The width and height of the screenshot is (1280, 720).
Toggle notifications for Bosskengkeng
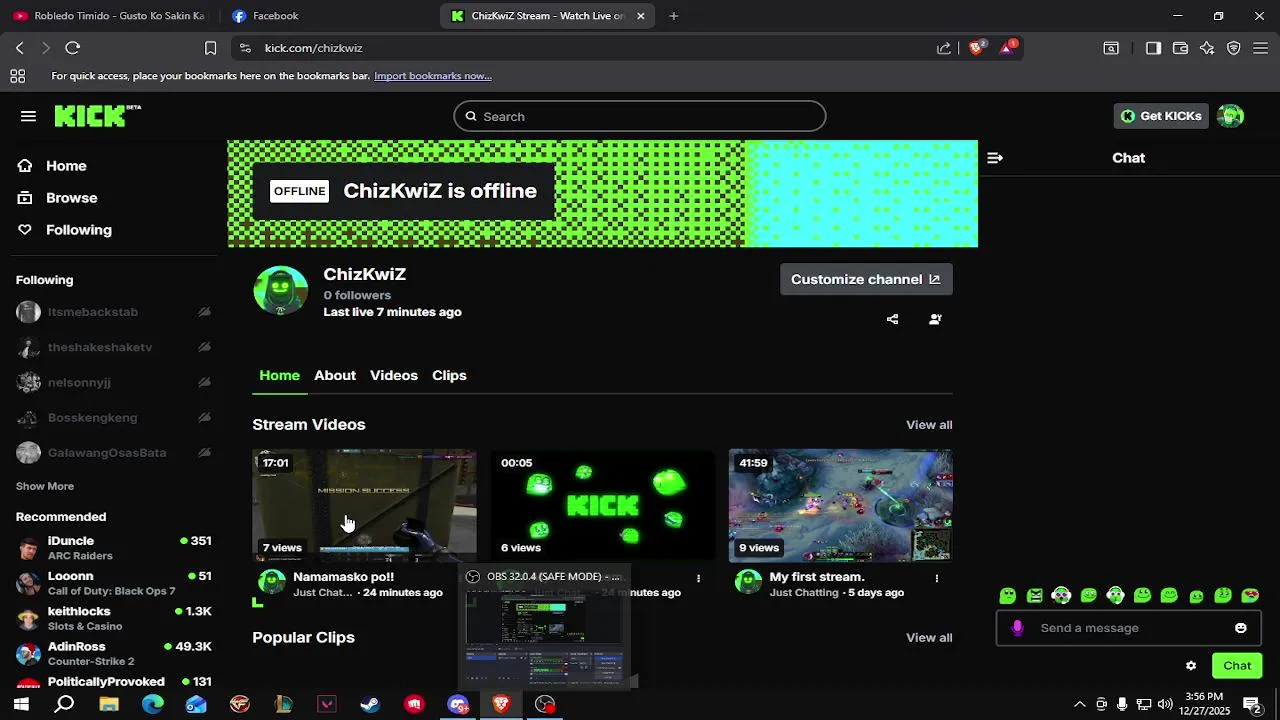click(204, 418)
